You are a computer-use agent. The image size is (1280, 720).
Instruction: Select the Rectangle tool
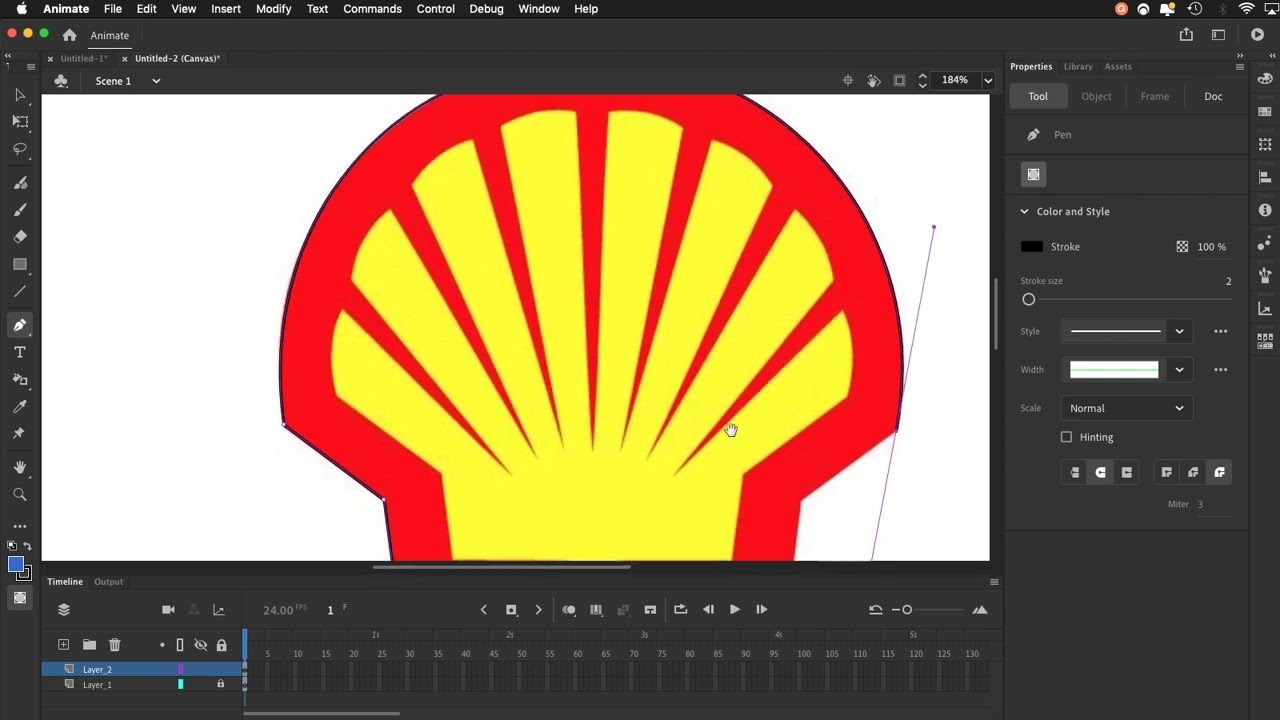pyautogui.click(x=19, y=264)
